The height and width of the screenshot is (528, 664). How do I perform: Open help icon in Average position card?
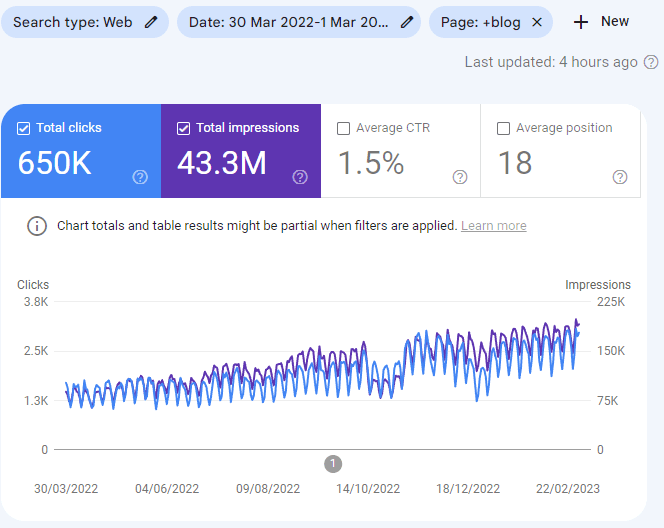click(620, 177)
